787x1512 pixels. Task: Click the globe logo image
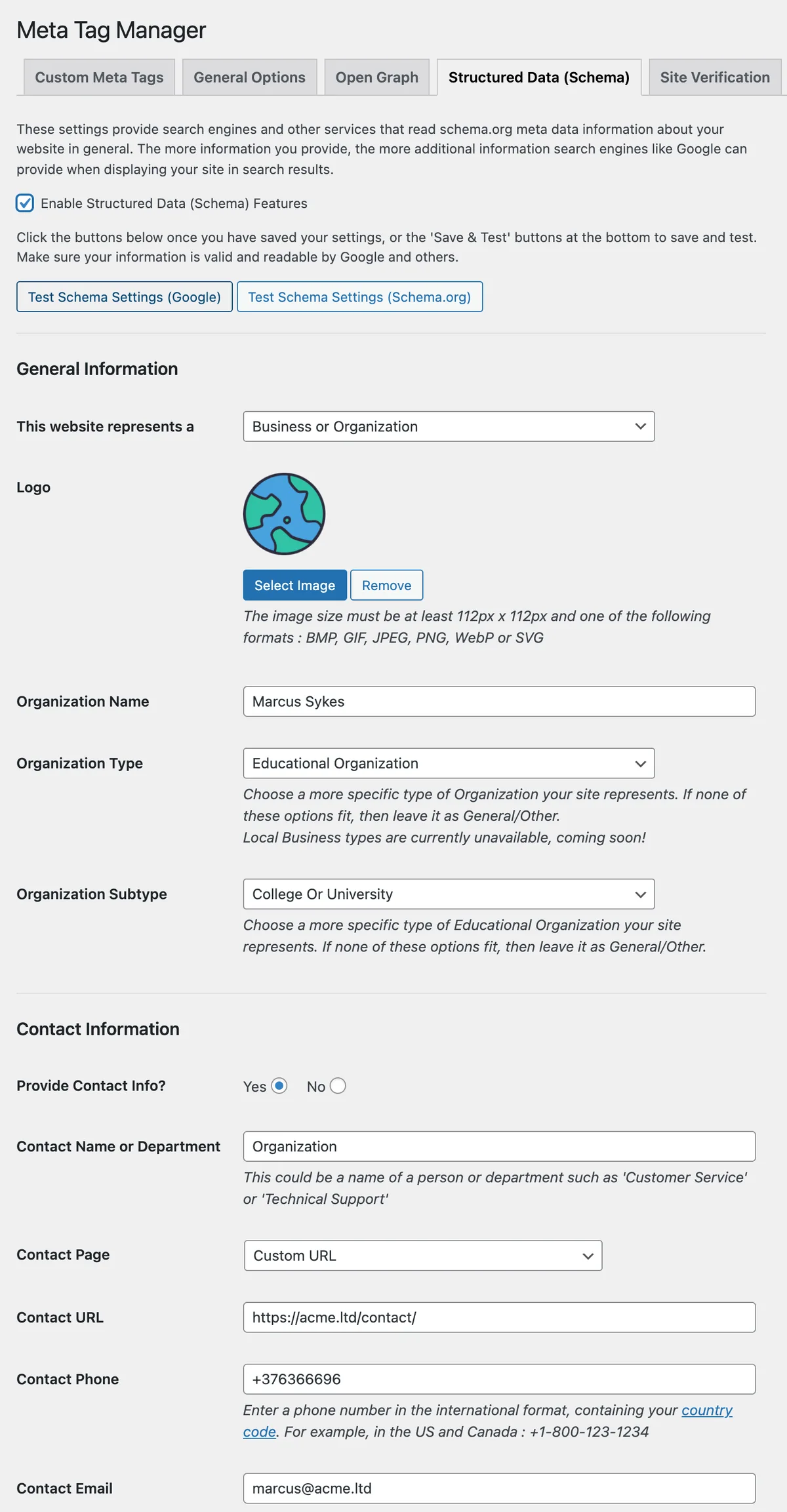coord(284,514)
